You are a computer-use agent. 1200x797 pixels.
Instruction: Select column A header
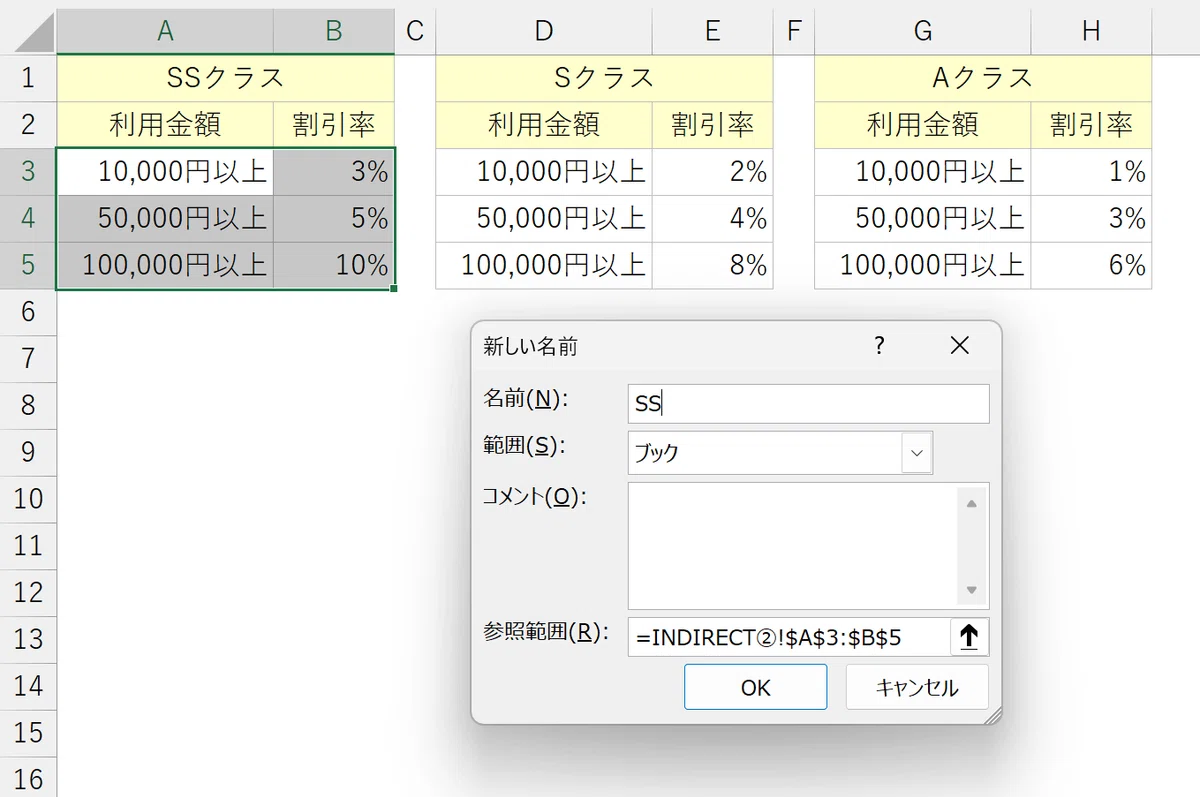[x=165, y=31]
